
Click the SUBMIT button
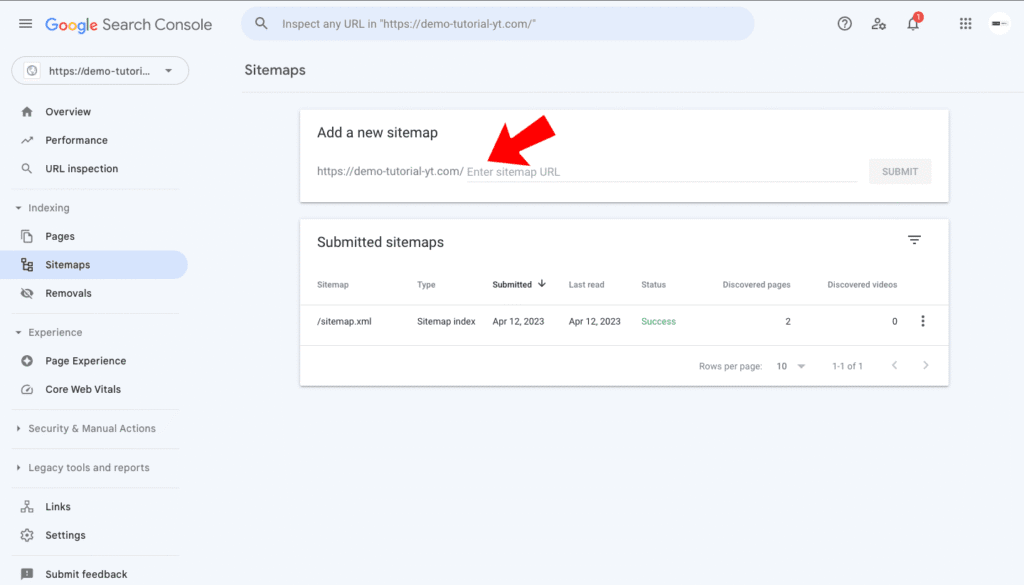tap(899, 171)
